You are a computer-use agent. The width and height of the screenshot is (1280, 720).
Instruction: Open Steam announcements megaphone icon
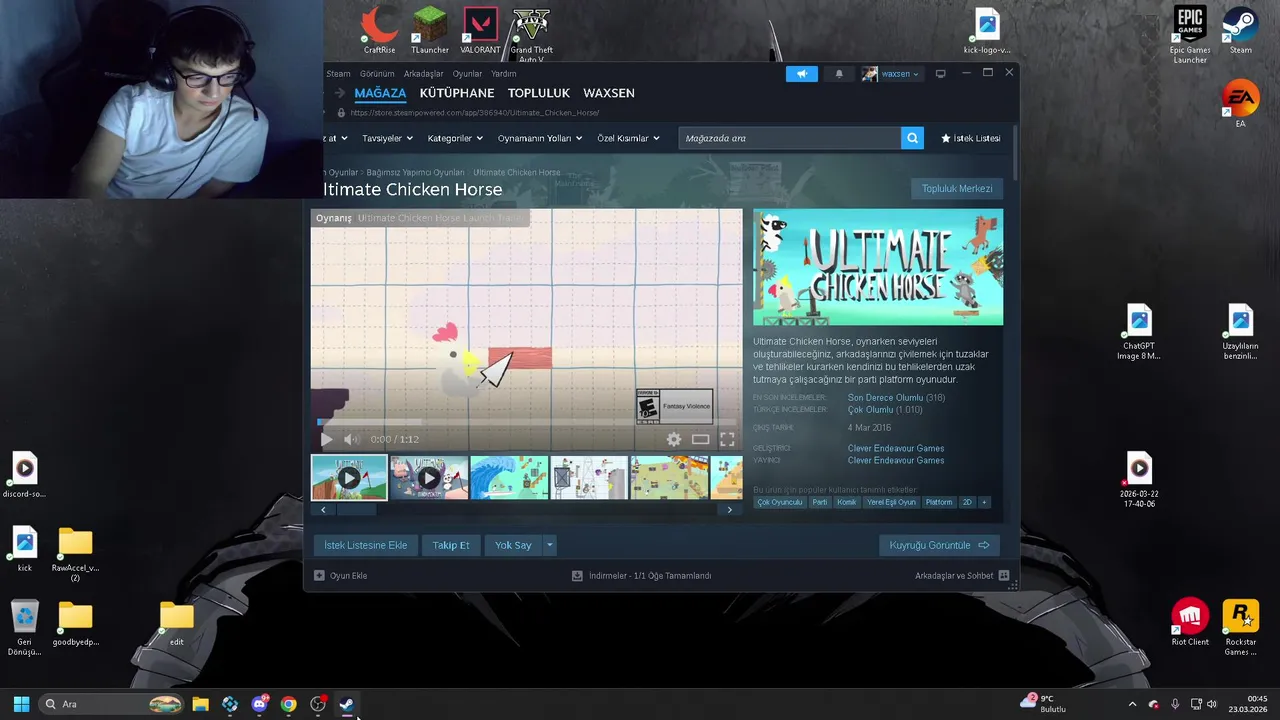pos(801,74)
